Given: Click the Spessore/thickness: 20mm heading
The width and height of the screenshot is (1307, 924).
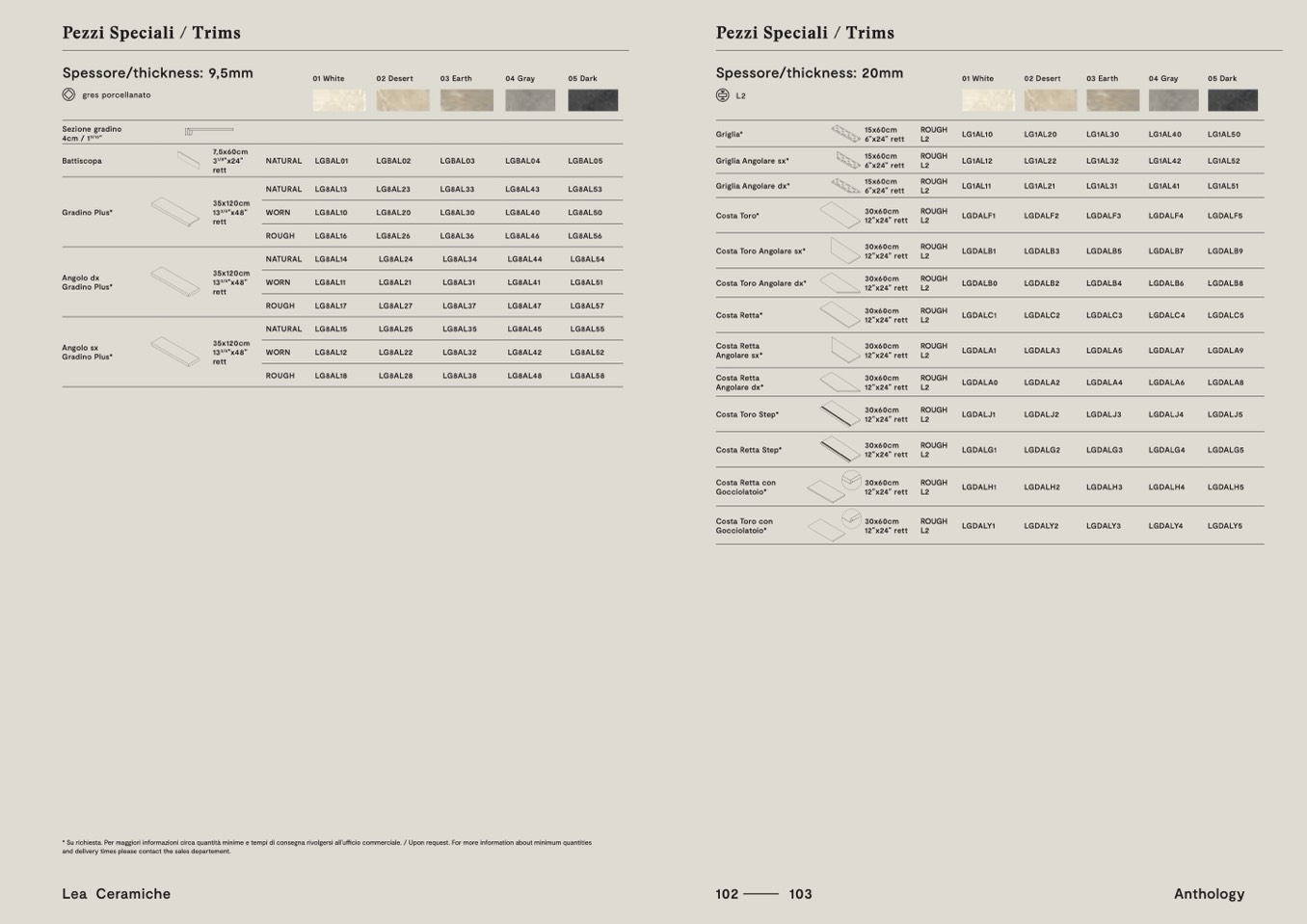Looking at the screenshot, I should pos(809,73).
